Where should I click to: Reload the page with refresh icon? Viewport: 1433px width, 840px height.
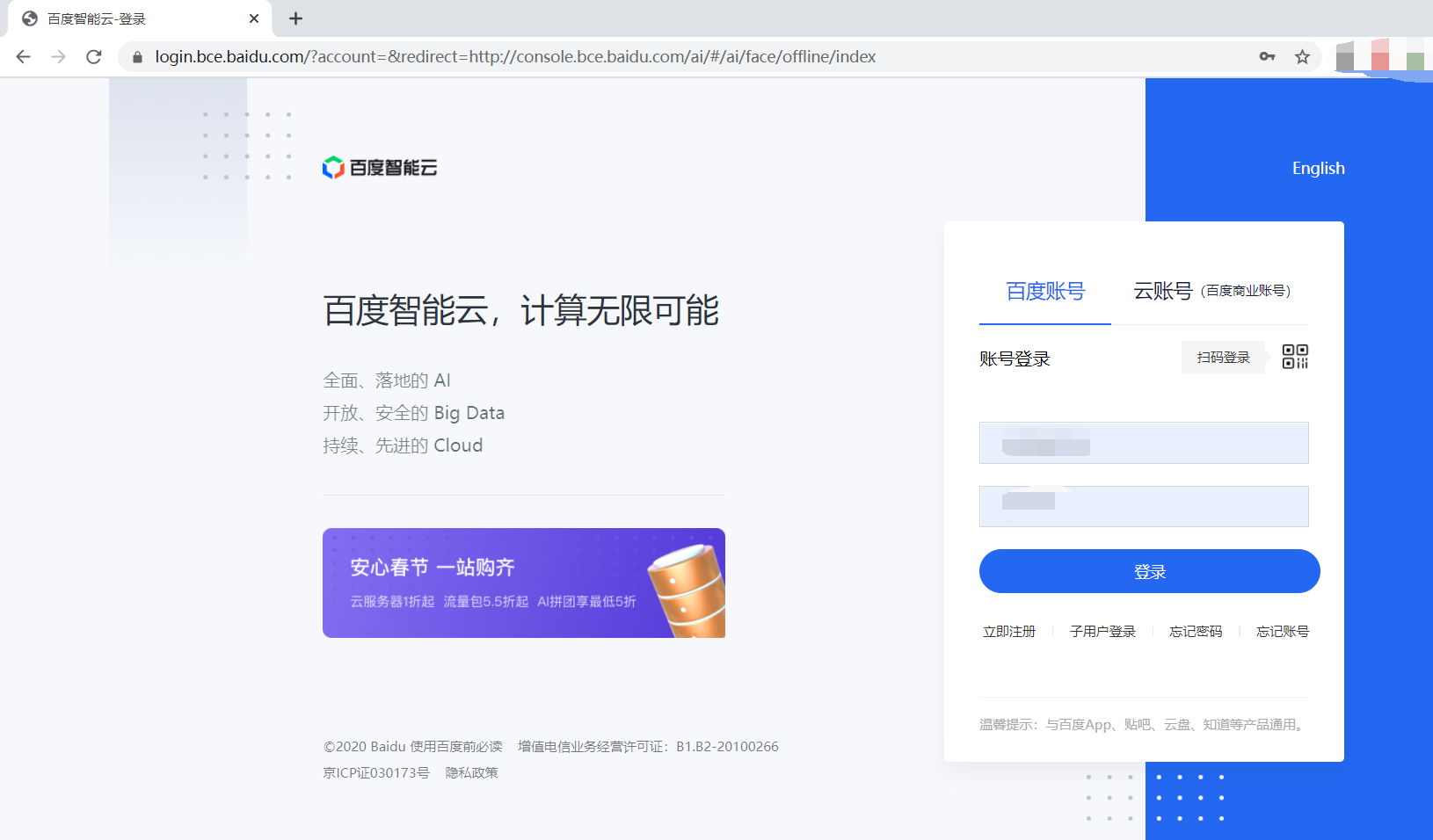(94, 57)
